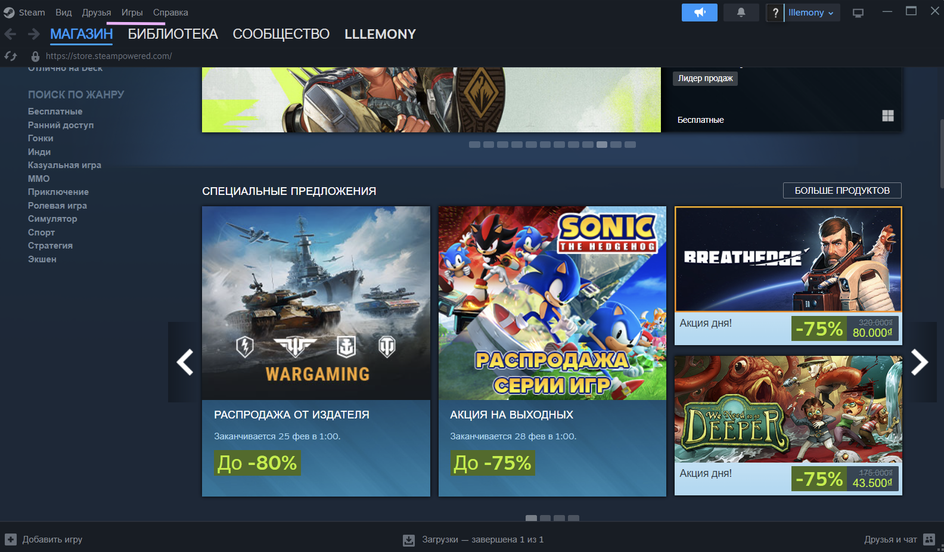Switch to the БИБЛИОТЕКА tab
The width and height of the screenshot is (944, 552).
coord(173,34)
